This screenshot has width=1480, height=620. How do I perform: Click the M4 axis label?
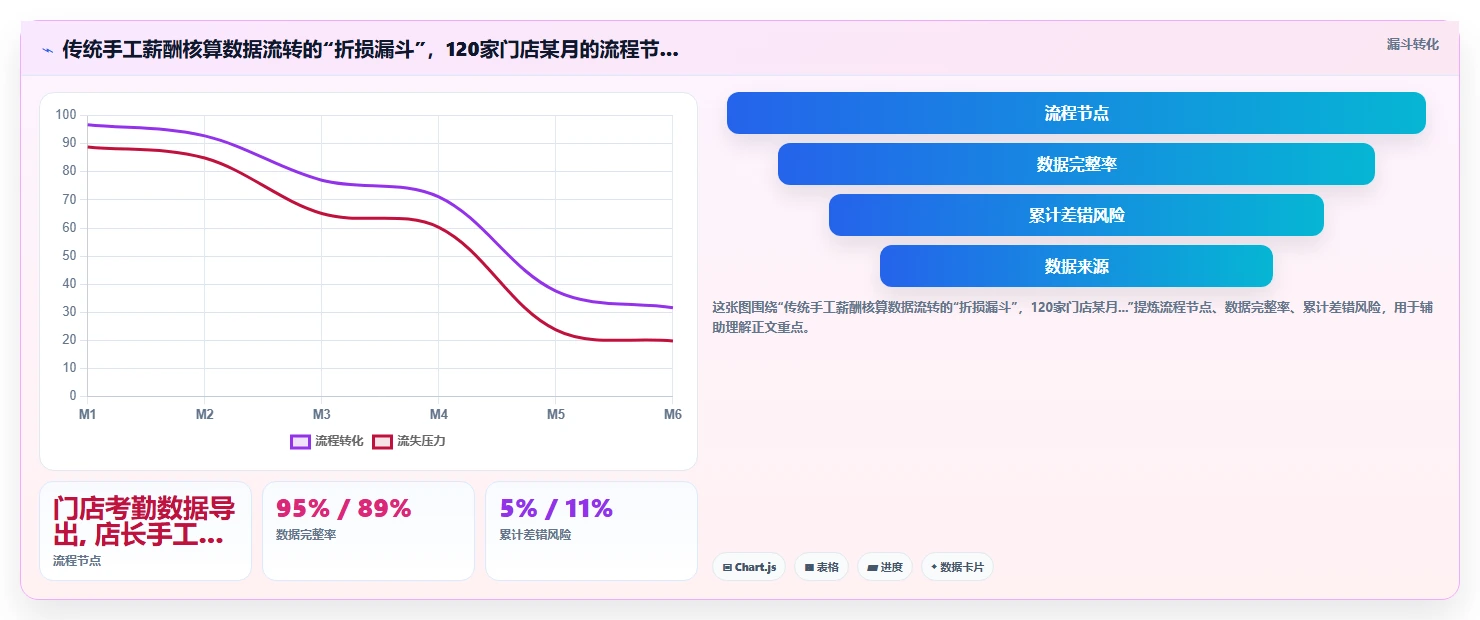tap(439, 414)
